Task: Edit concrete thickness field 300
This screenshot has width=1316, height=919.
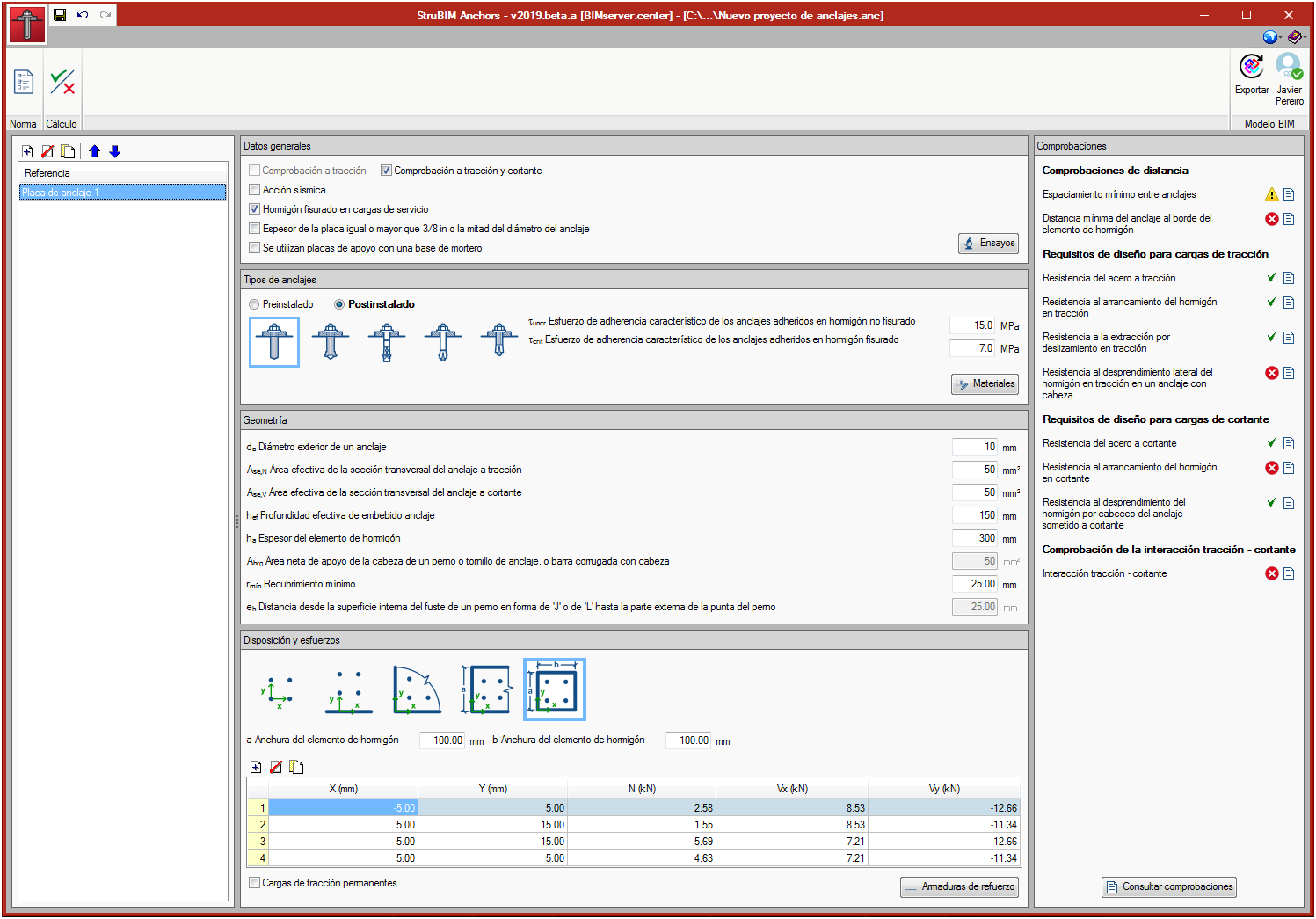Action: point(975,538)
